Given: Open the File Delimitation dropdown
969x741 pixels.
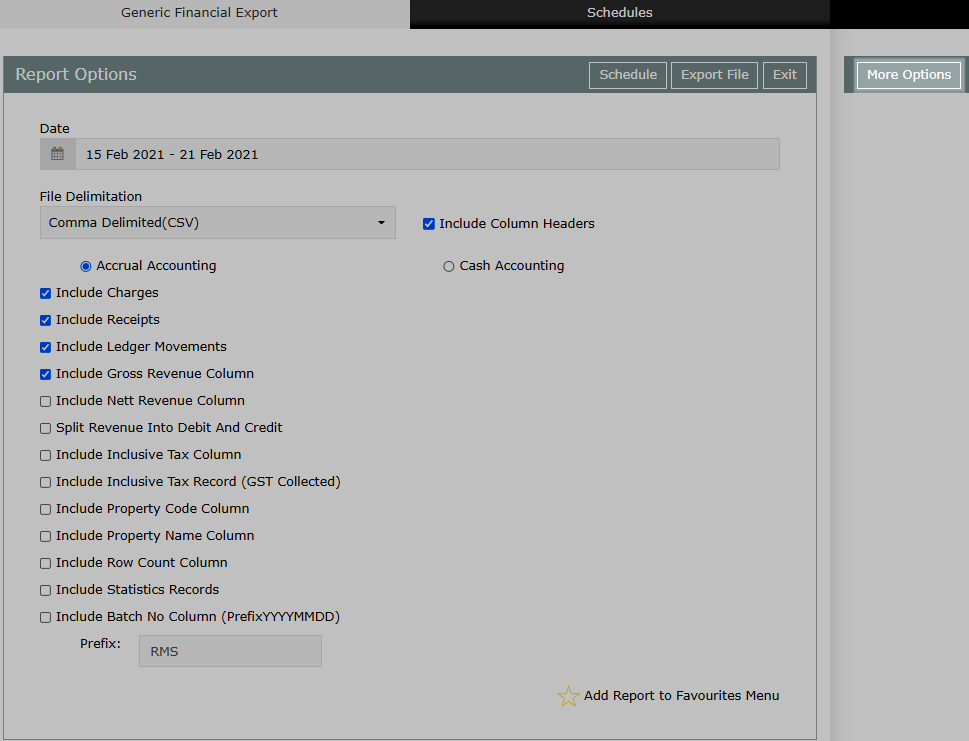Looking at the screenshot, I should [218, 222].
